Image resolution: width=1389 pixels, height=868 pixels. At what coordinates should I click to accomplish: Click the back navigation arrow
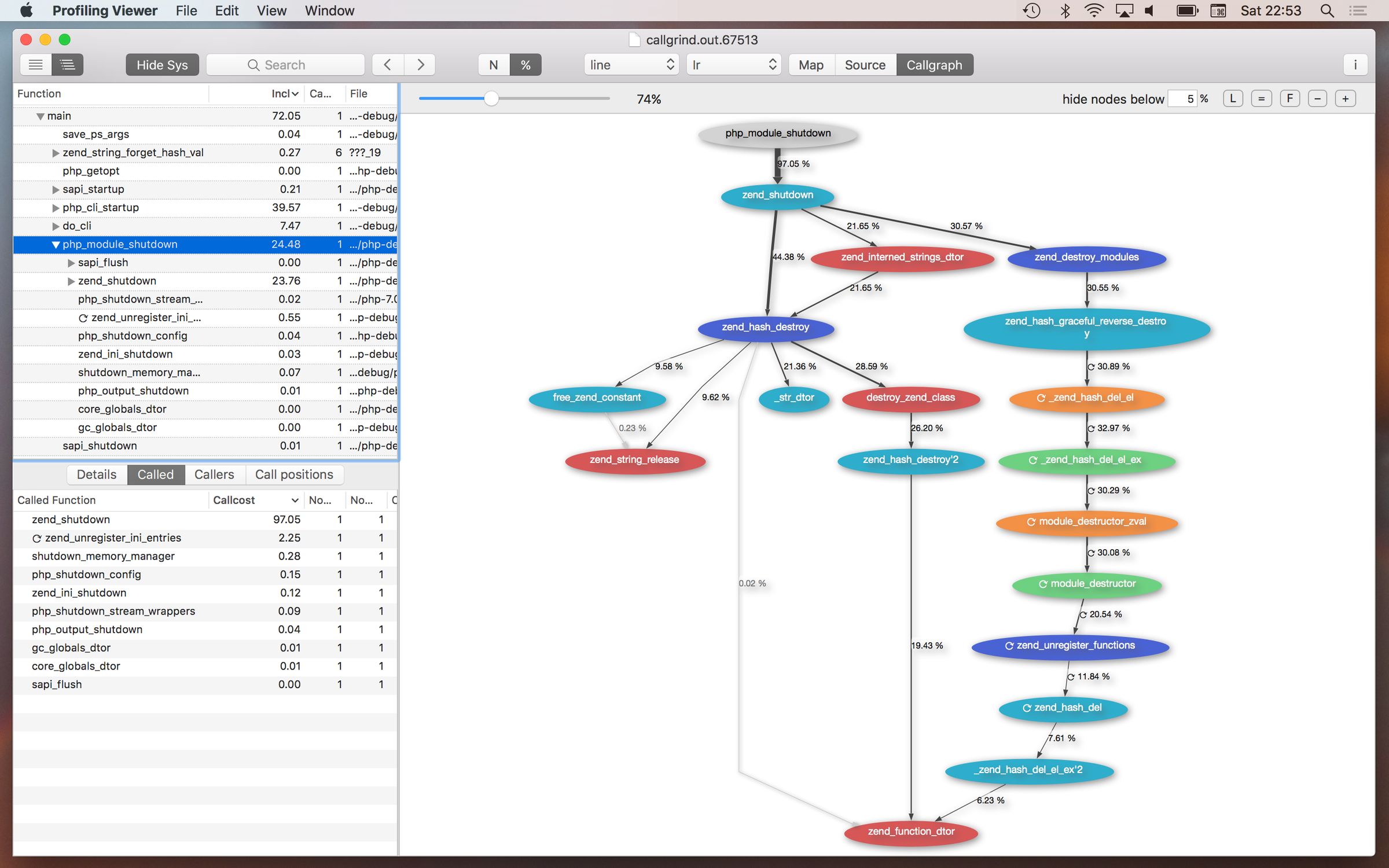point(387,64)
